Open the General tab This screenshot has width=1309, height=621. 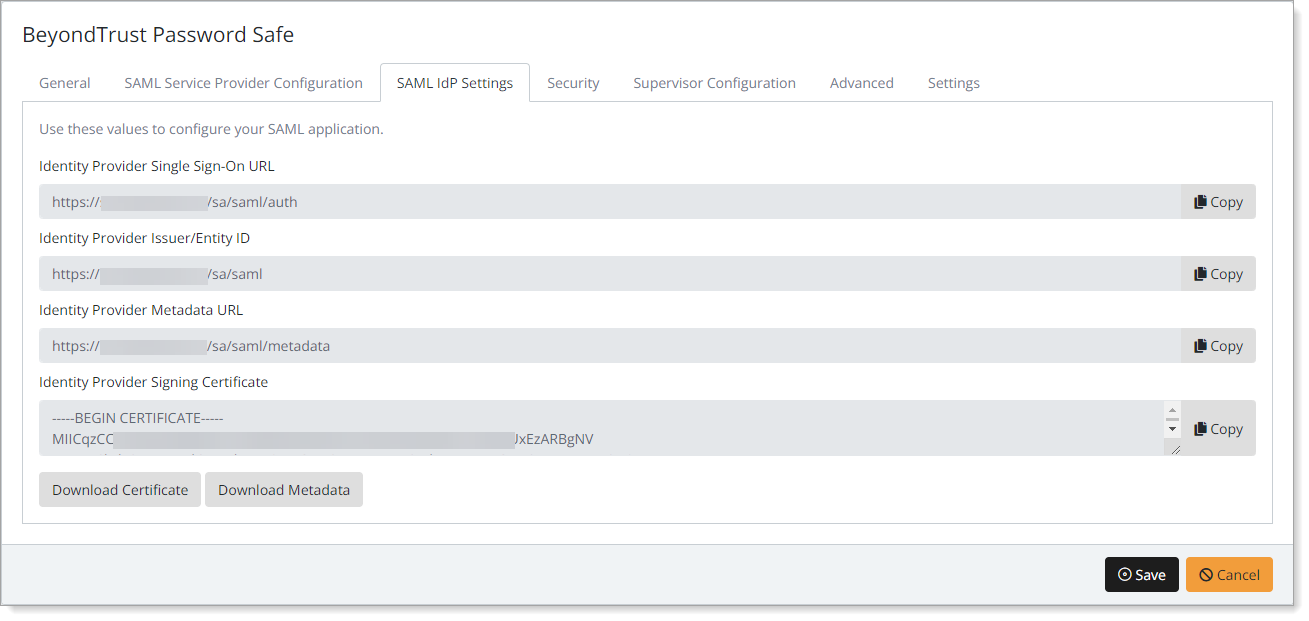(65, 83)
